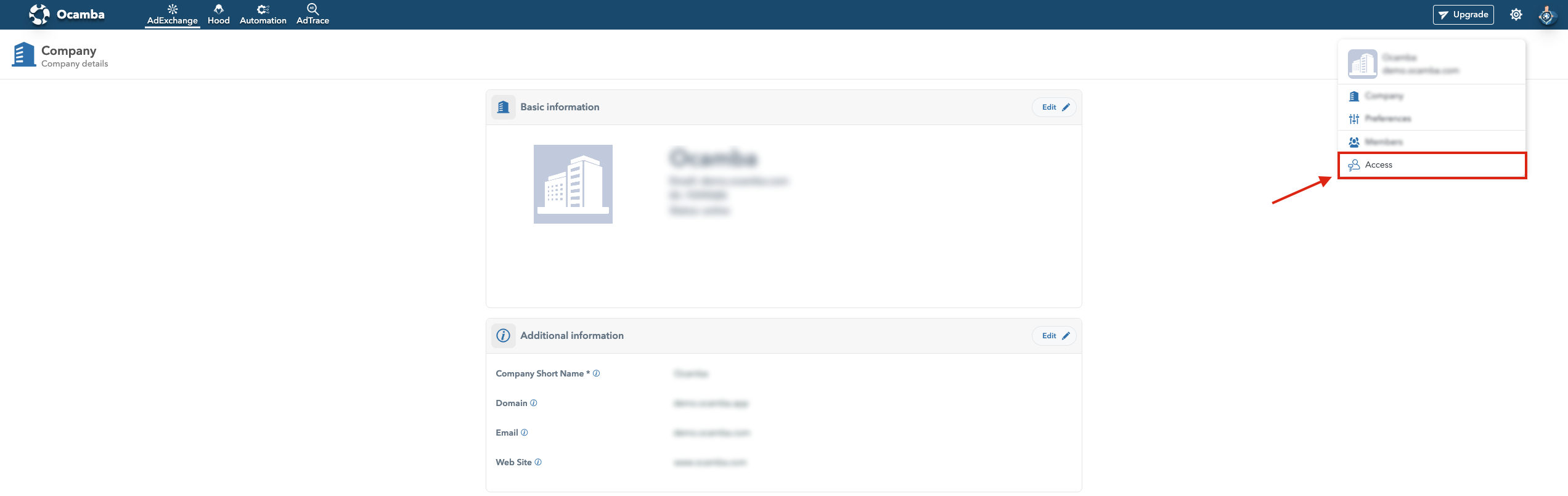Viewport: 1568px width, 496px height.
Task: Click the company logo image placeholder
Action: point(573,184)
